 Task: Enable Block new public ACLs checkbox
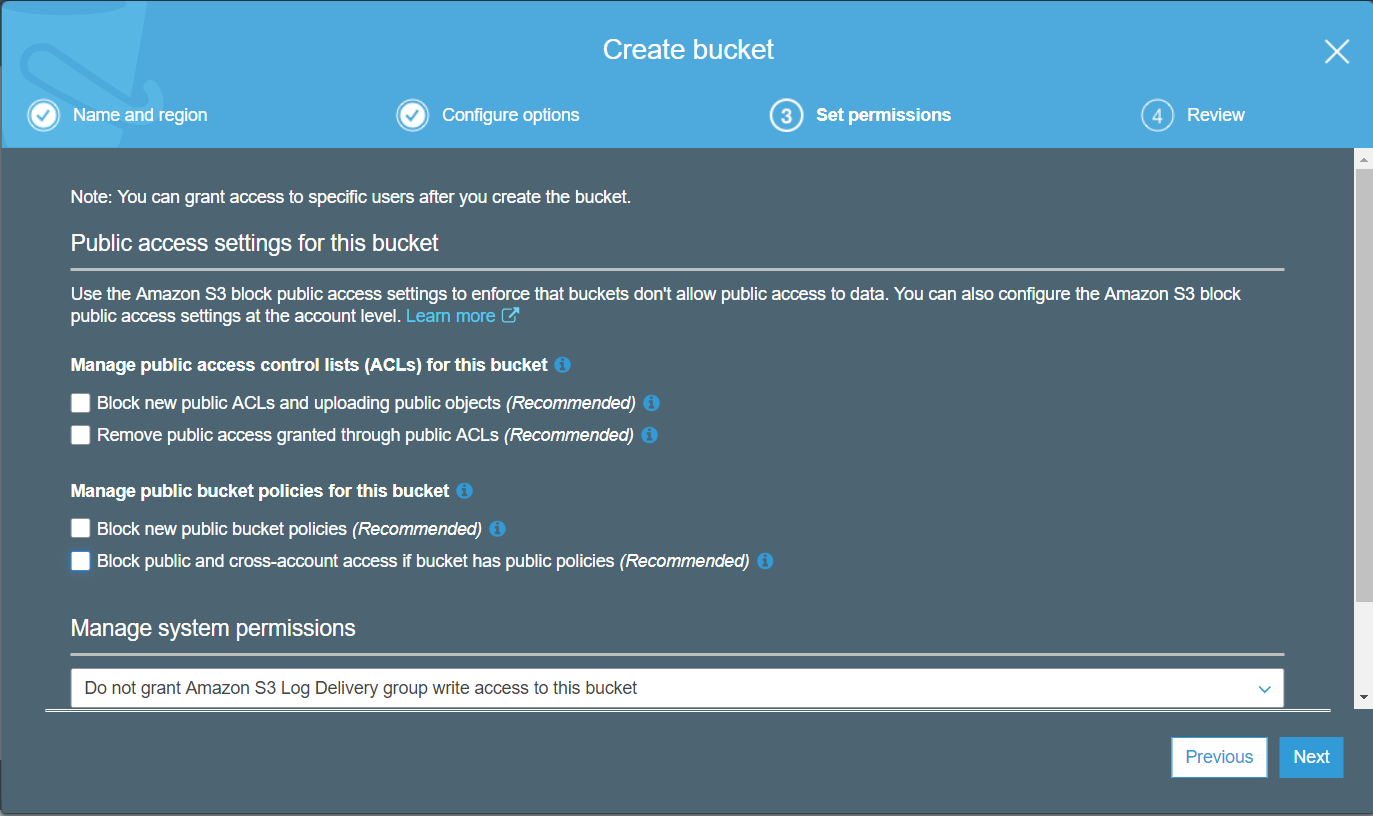(81, 403)
